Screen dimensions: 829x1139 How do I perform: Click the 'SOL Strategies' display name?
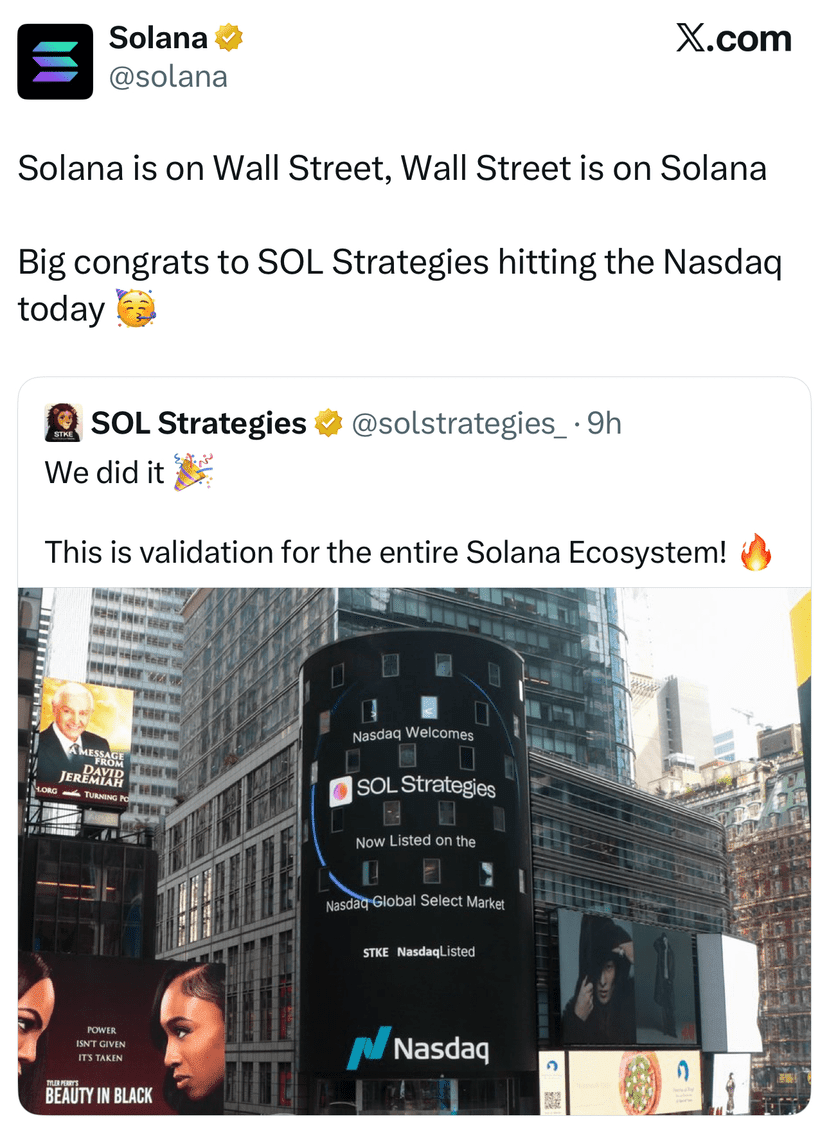tap(197, 422)
